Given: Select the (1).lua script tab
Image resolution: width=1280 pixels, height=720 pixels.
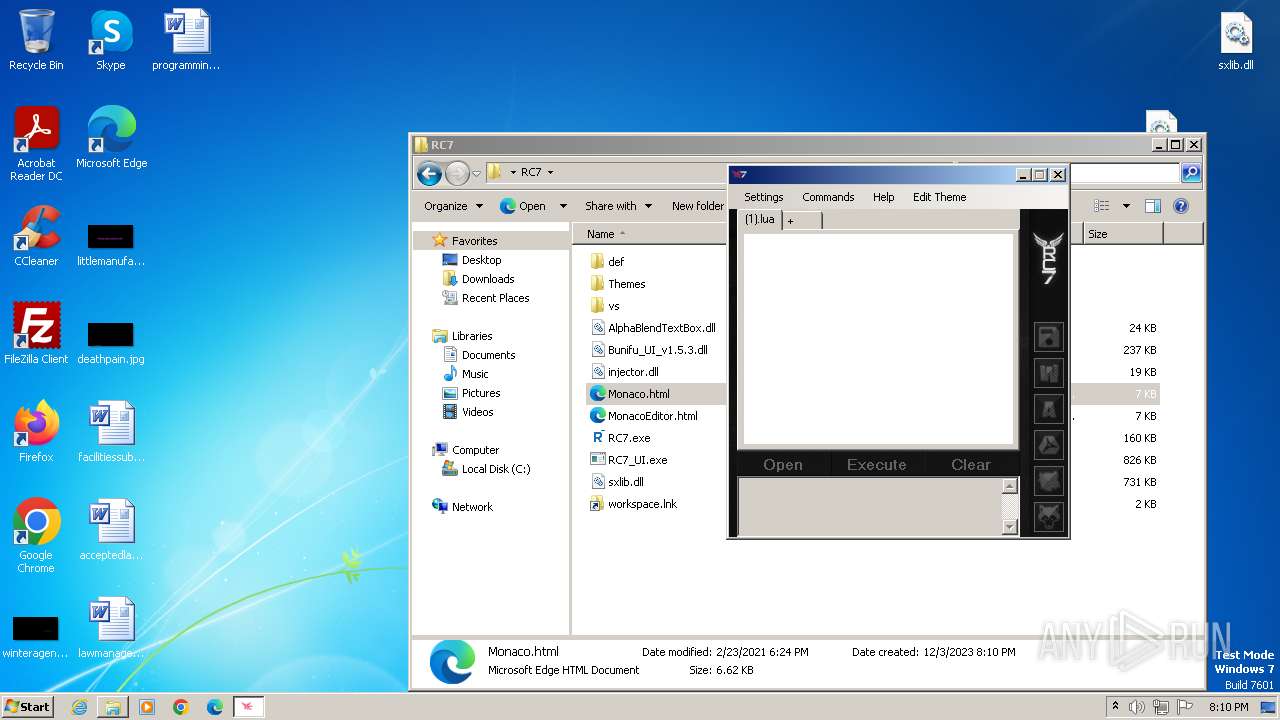Looking at the screenshot, I should [x=760, y=219].
